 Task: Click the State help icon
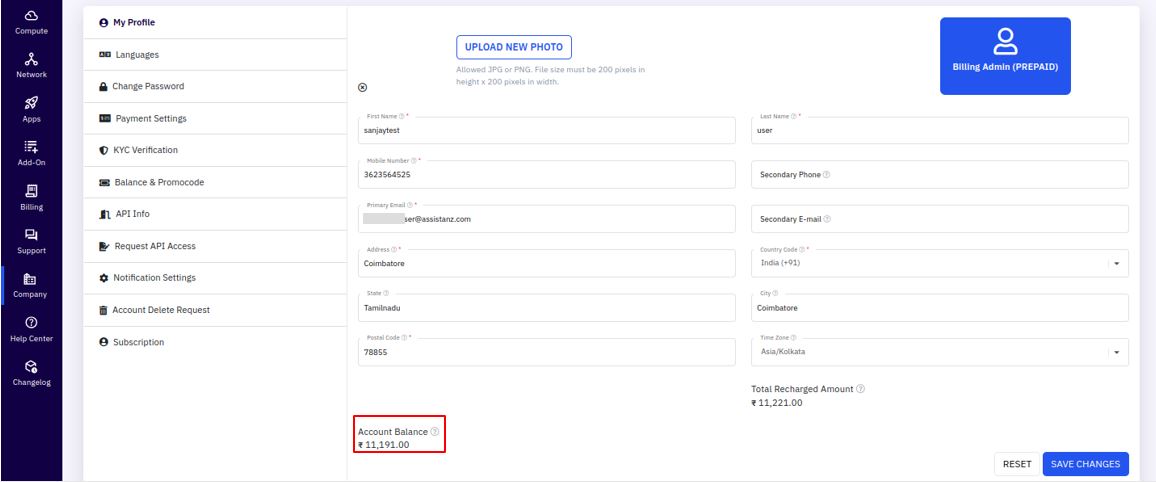pos(386,293)
